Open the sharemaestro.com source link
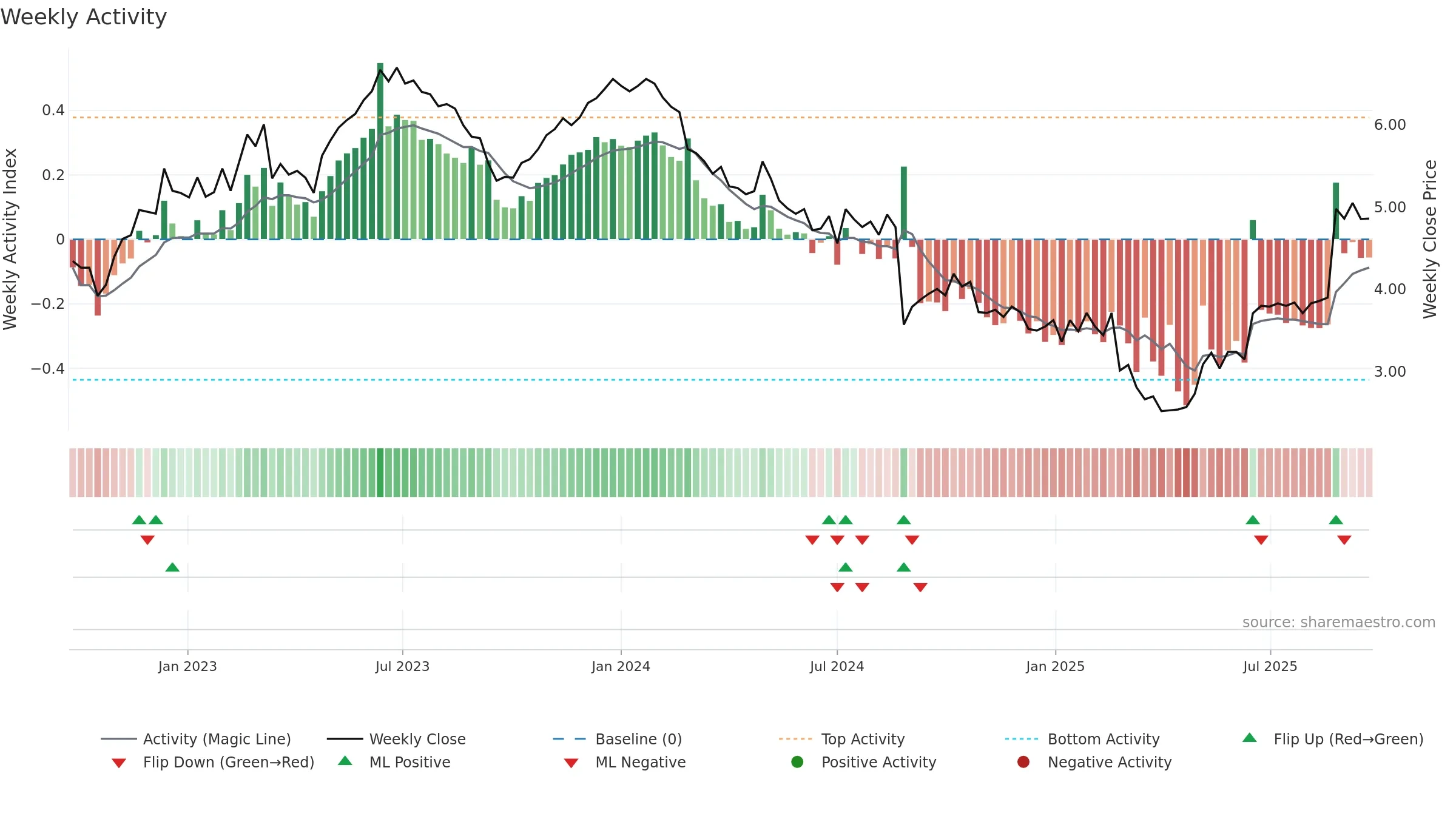Screen dimensions: 1456x819 point(1338,622)
